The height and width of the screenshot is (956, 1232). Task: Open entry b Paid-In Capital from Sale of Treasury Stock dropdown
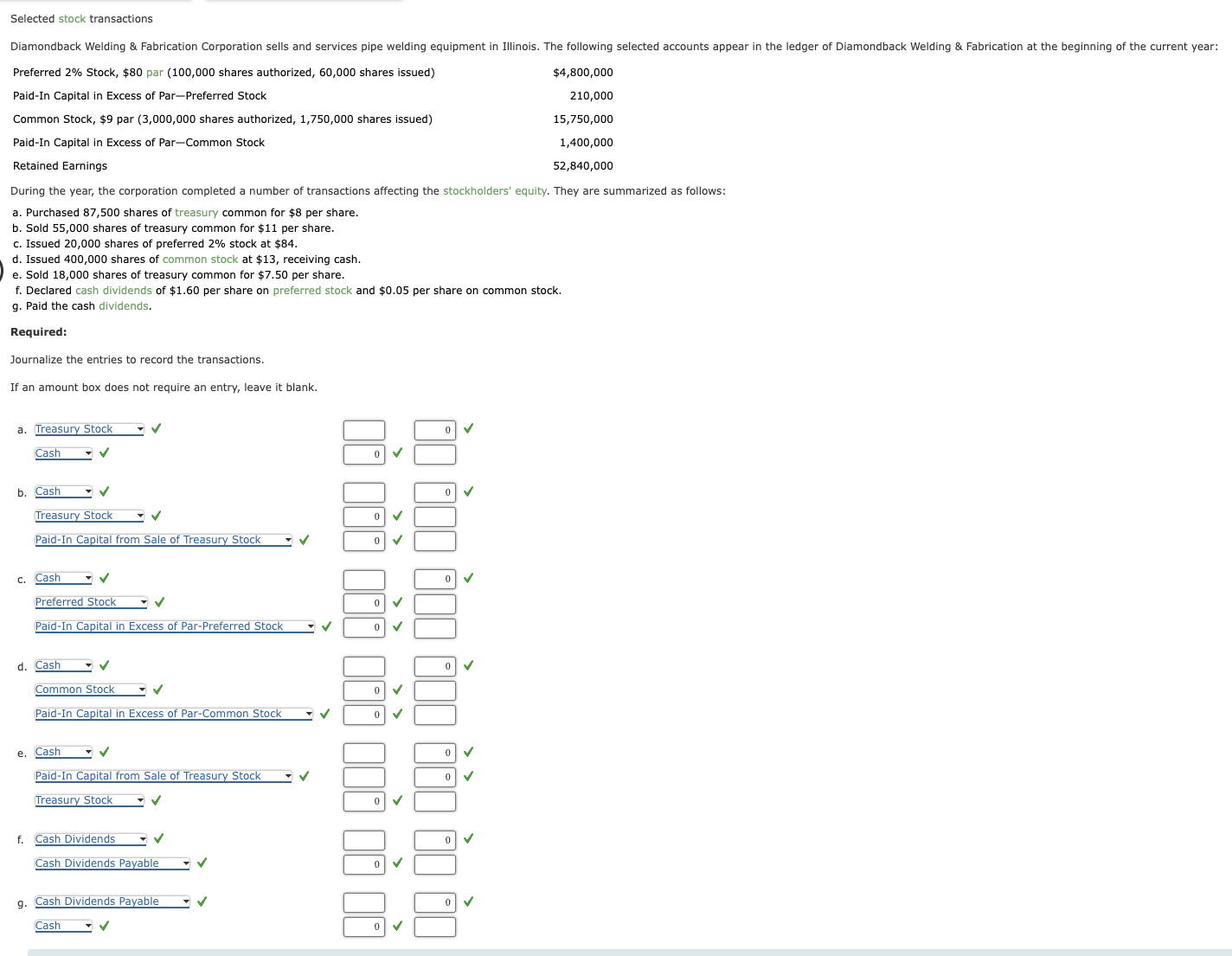(x=164, y=540)
